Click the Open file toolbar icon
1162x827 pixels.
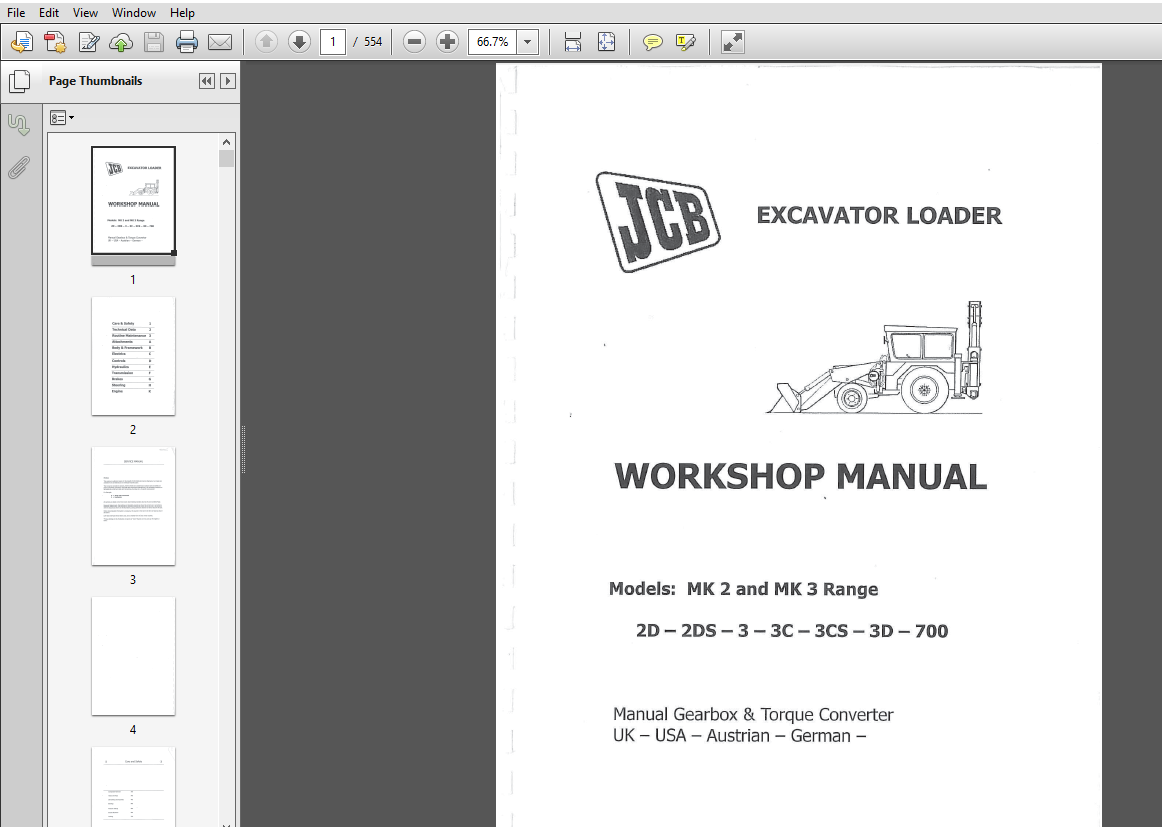[22, 42]
